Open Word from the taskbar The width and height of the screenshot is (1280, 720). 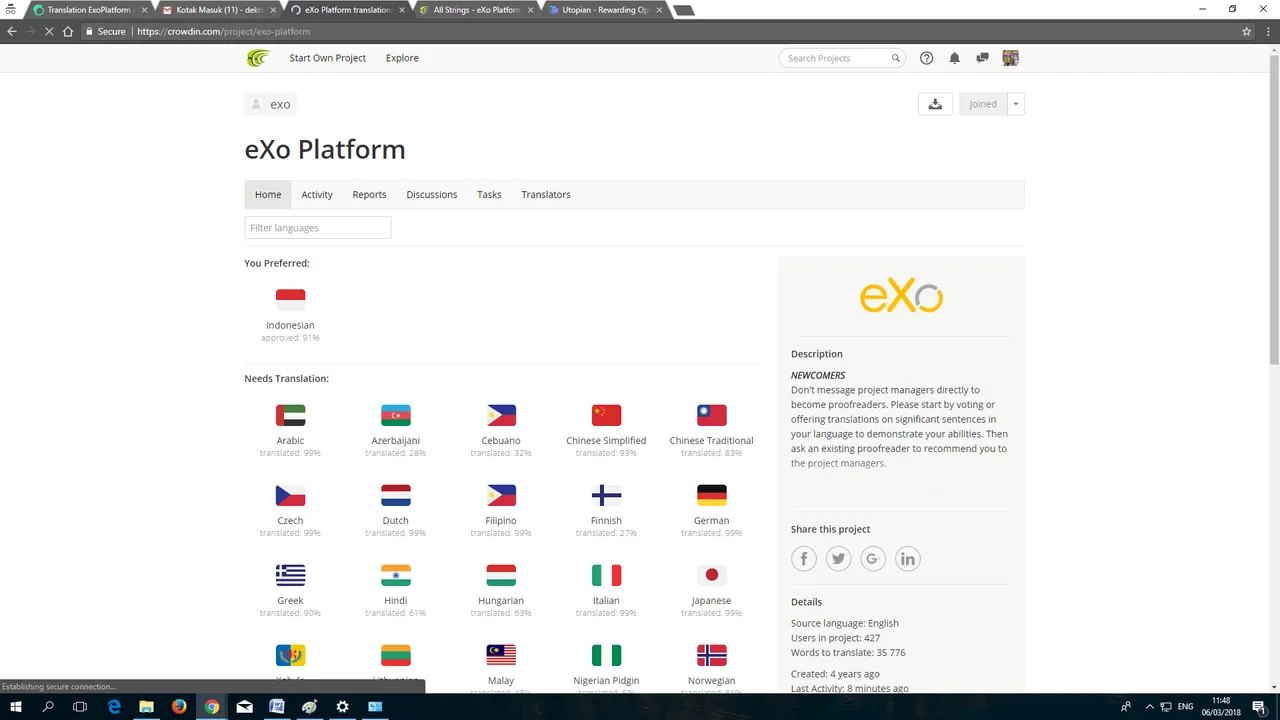[x=277, y=706]
